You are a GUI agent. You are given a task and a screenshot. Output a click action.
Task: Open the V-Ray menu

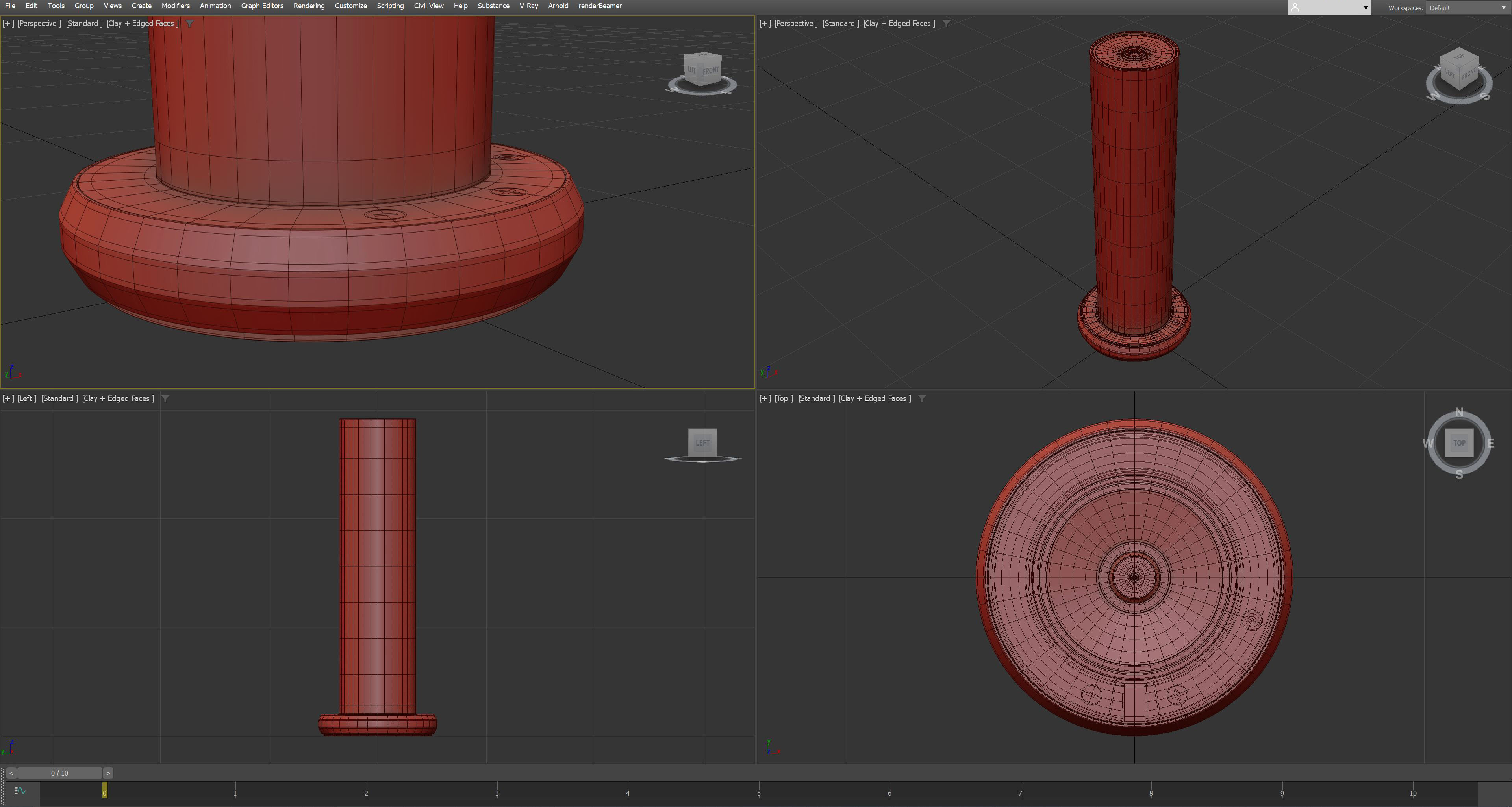528,6
